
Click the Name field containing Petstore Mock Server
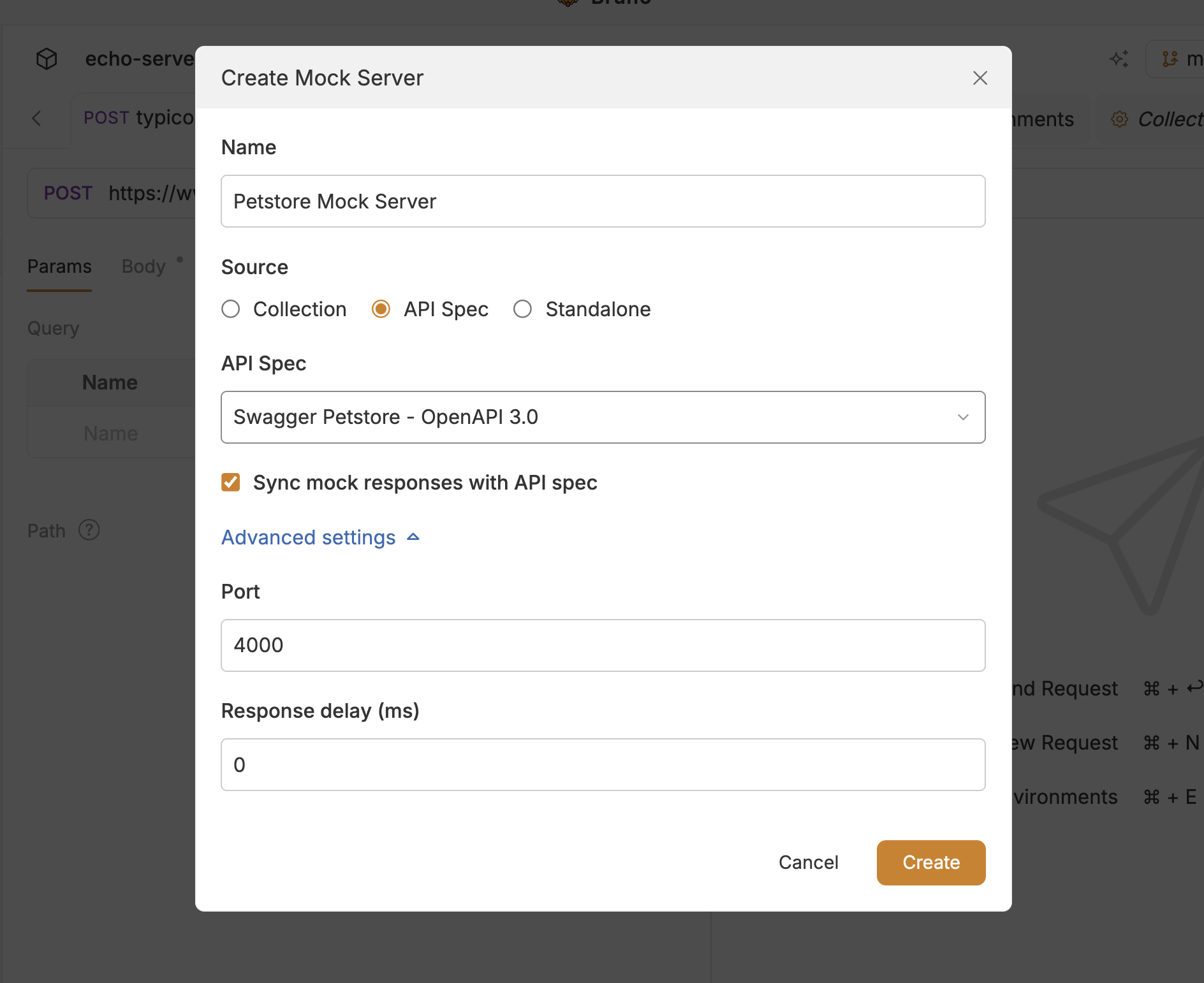click(603, 201)
